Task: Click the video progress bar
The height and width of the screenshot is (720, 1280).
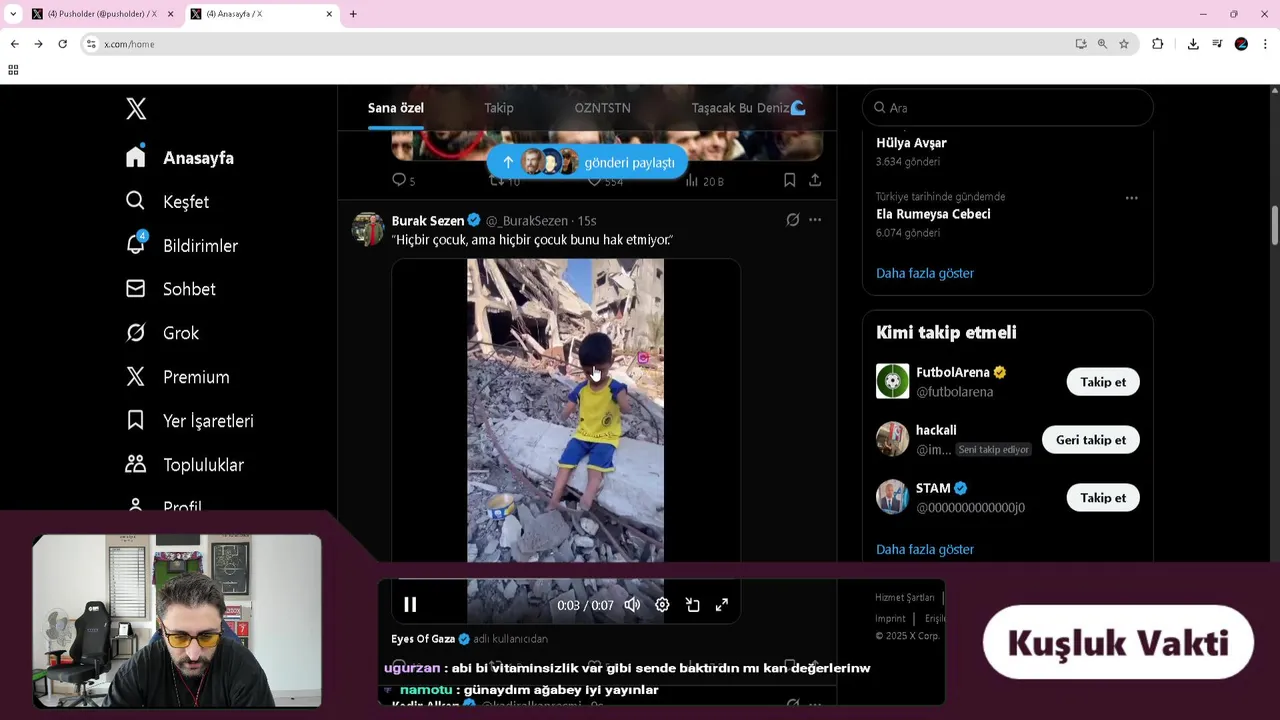Action: [x=565, y=580]
